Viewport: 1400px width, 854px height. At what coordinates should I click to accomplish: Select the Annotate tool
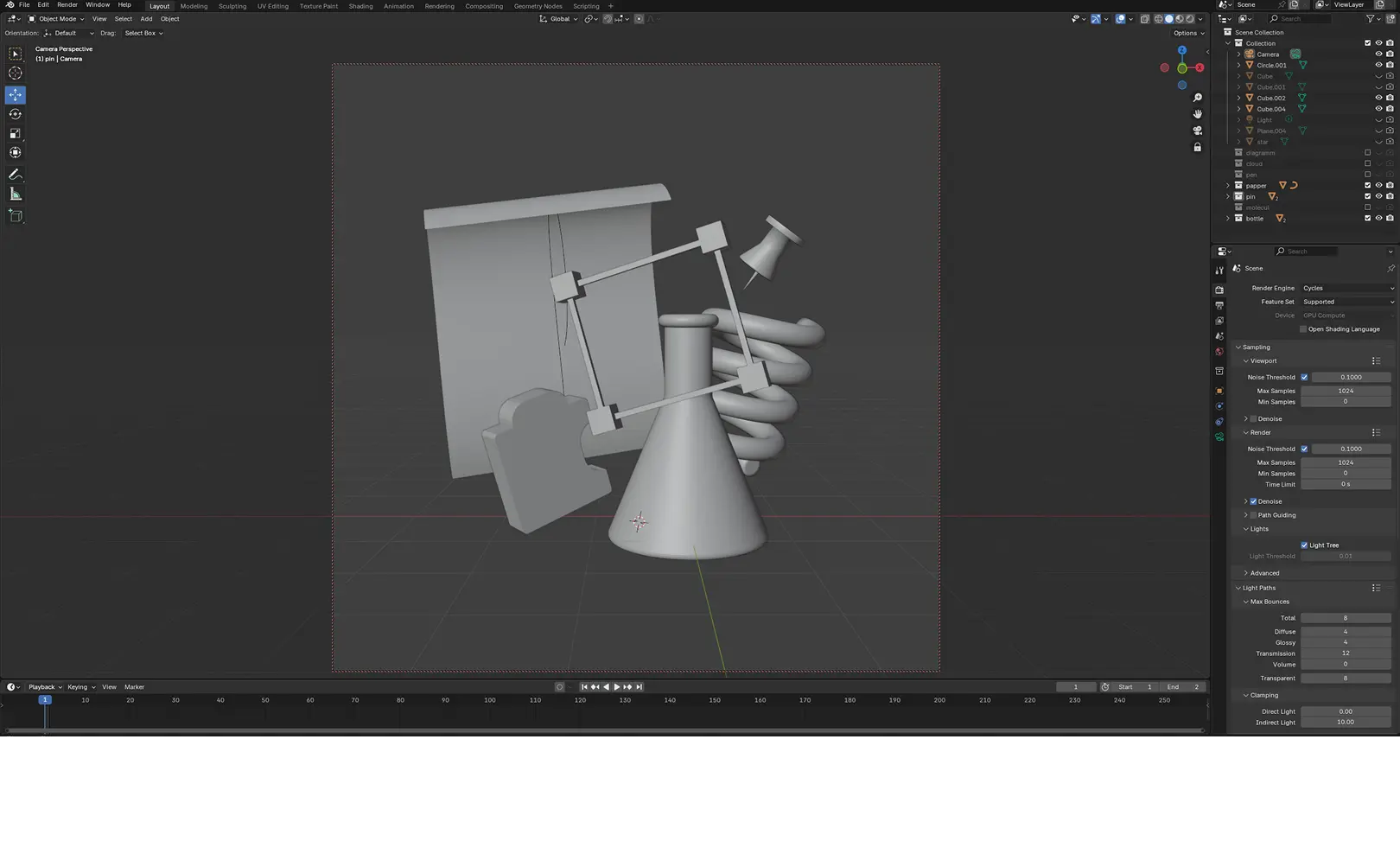point(16,175)
